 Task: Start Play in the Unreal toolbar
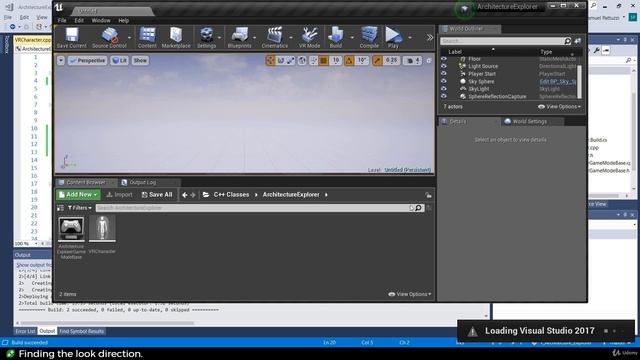(393, 38)
